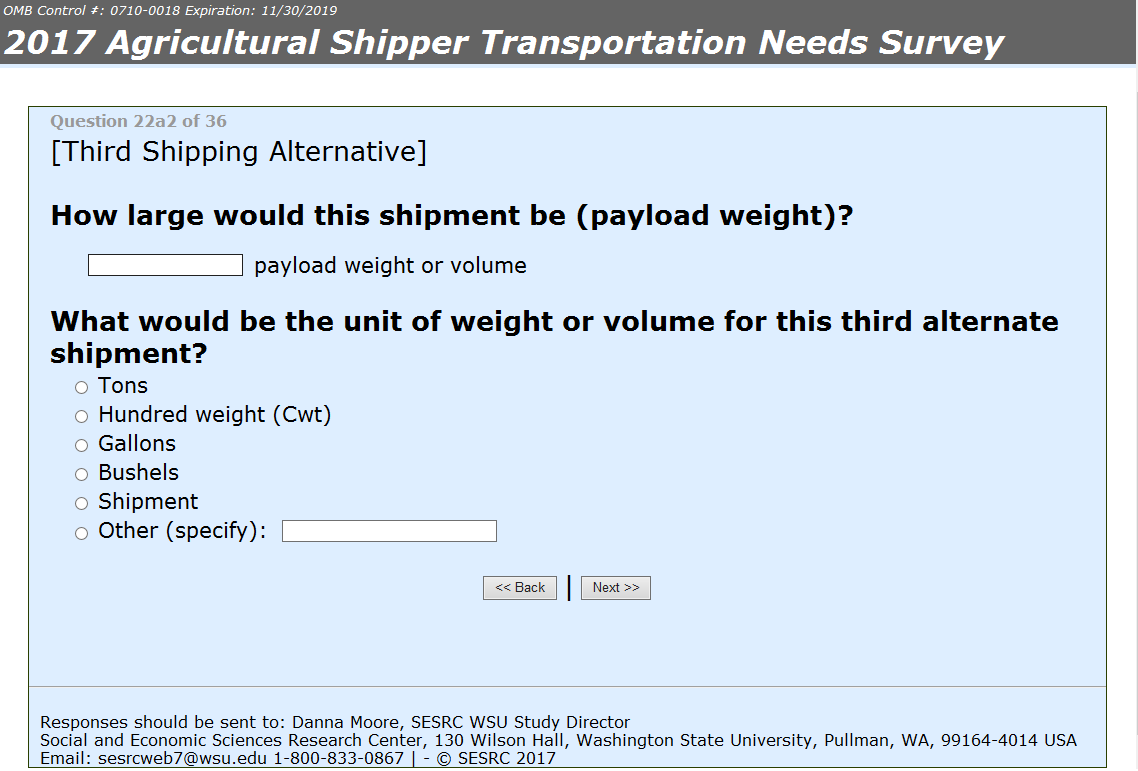This screenshot has height=771, width=1138.
Task: Click the Third Shipping Alternative heading
Action: 239,152
